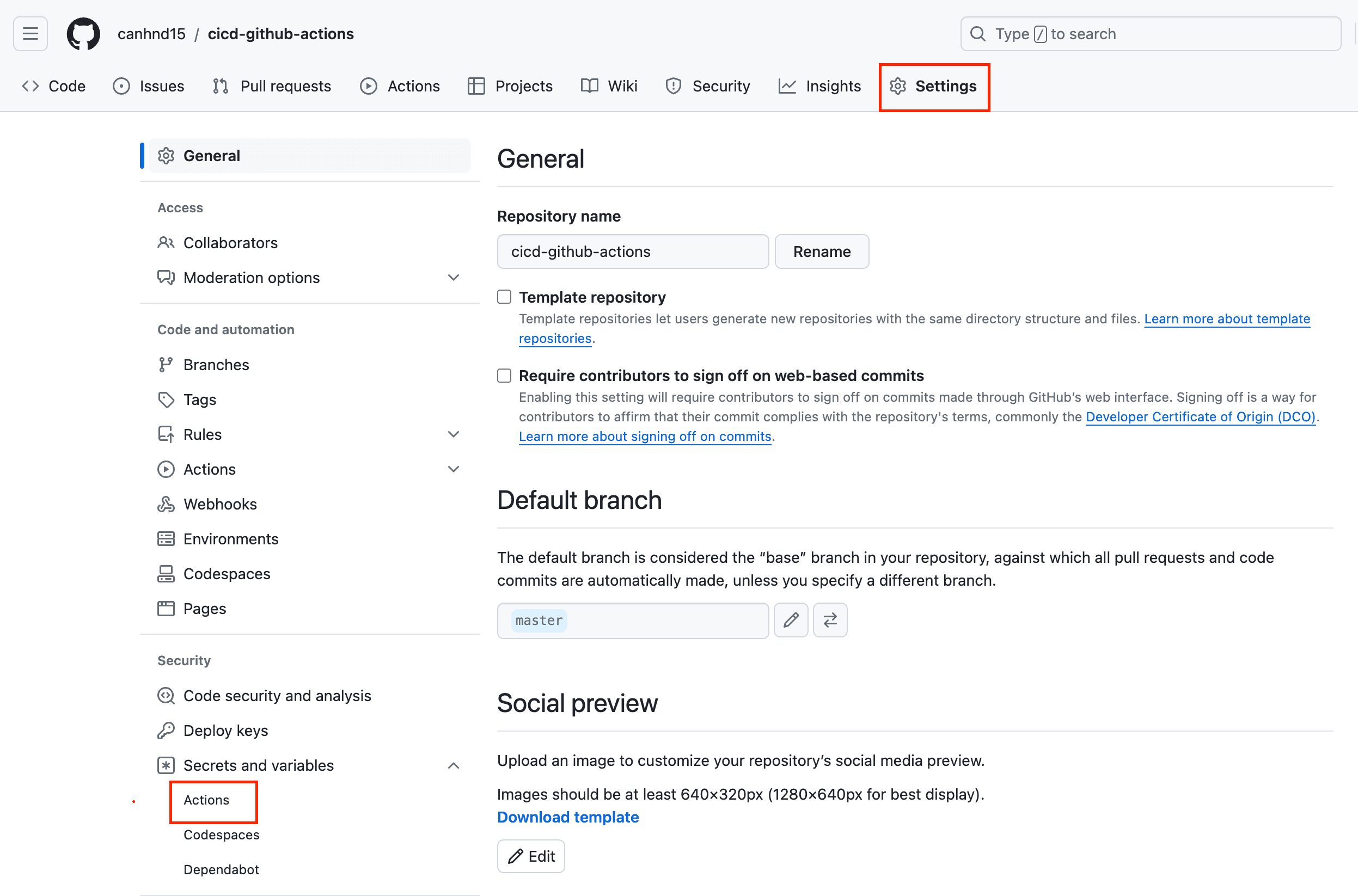The width and height of the screenshot is (1358, 896).
Task: Click the Type / to search box
Action: [1151, 34]
